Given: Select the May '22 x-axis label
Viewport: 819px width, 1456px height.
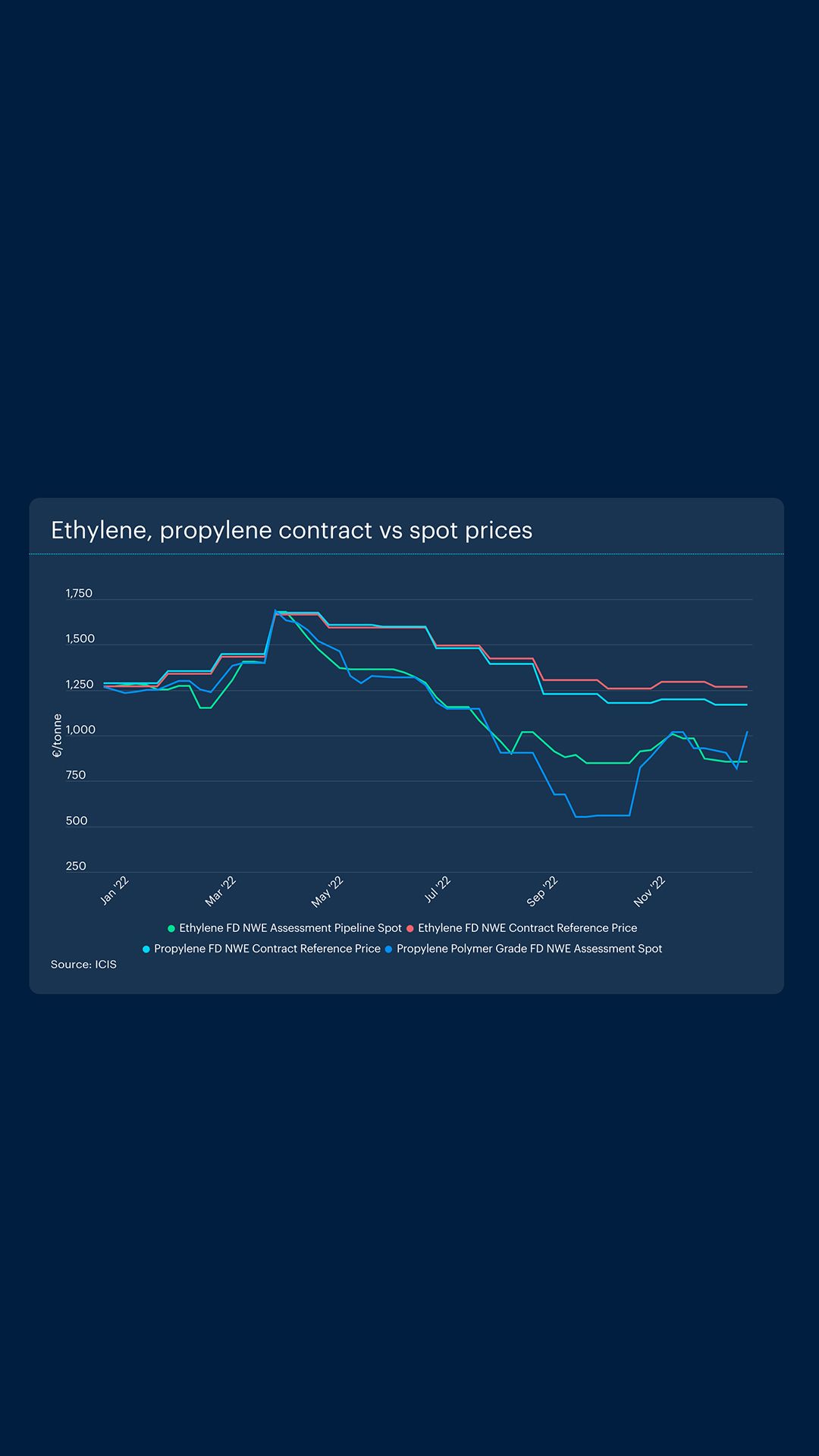Looking at the screenshot, I should tap(328, 892).
